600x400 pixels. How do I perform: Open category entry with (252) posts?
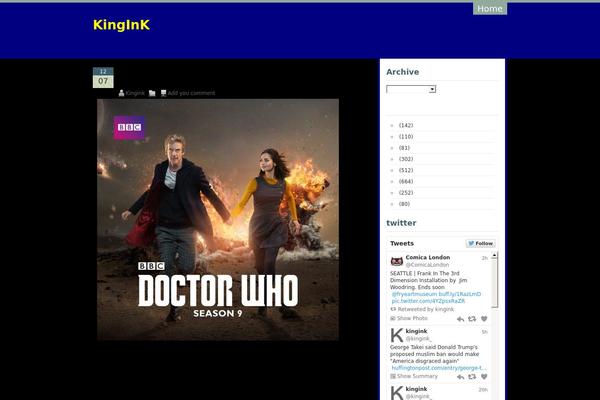406,193
